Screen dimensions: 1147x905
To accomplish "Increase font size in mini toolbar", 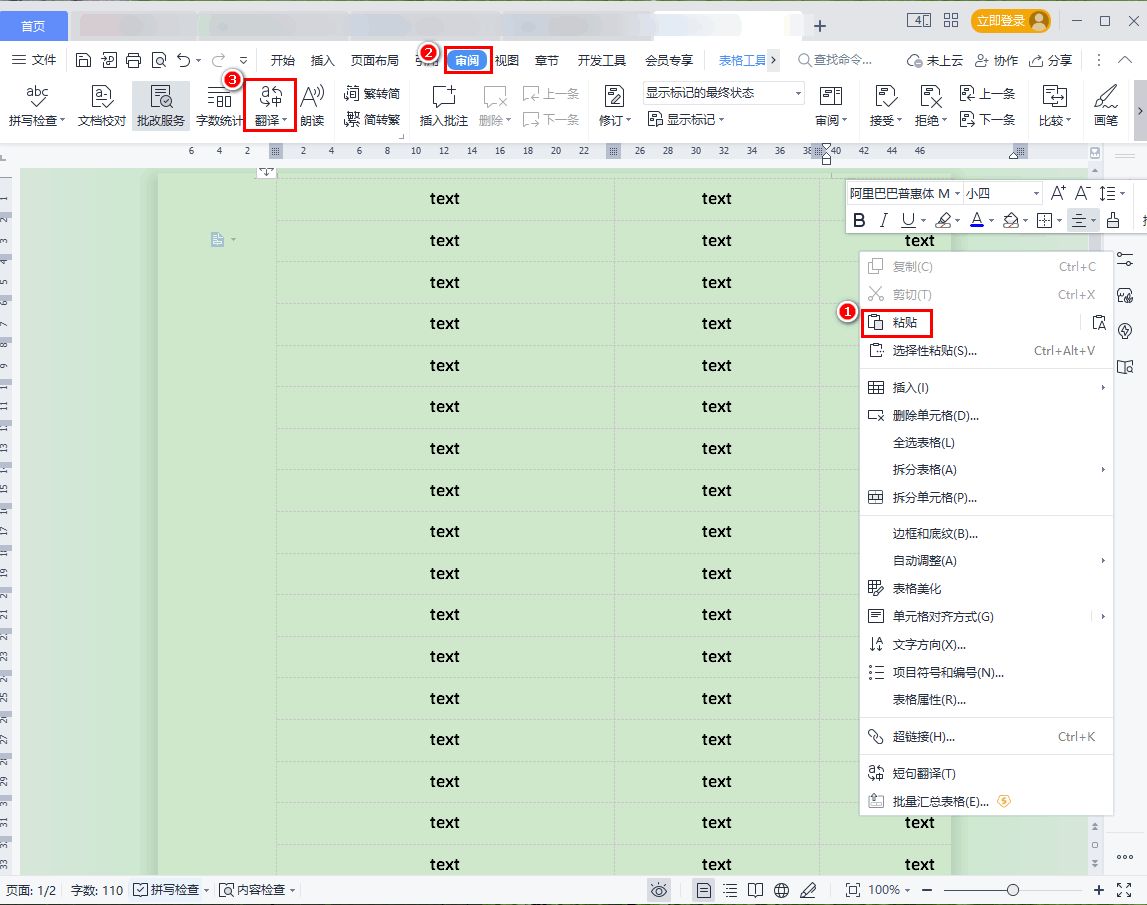I will 1058,193.
